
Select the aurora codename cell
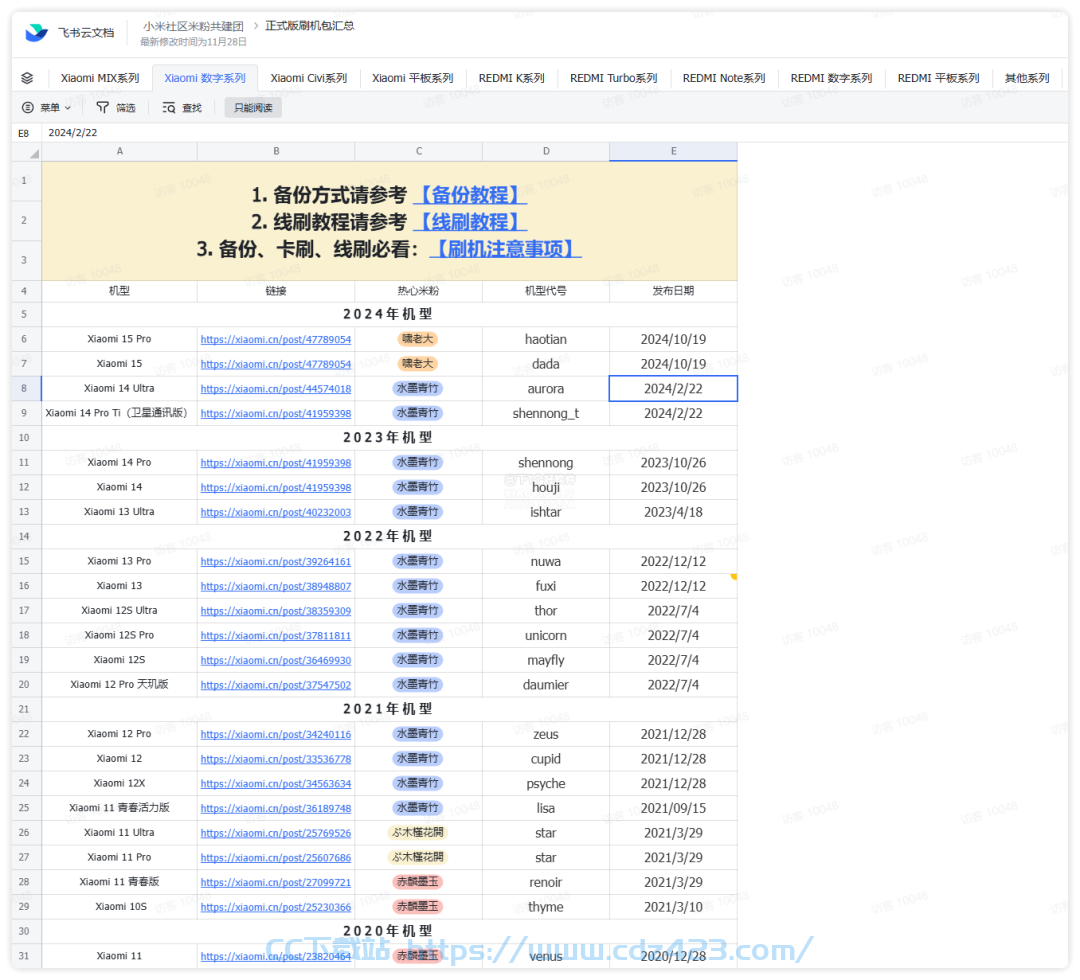coord(546,388)
